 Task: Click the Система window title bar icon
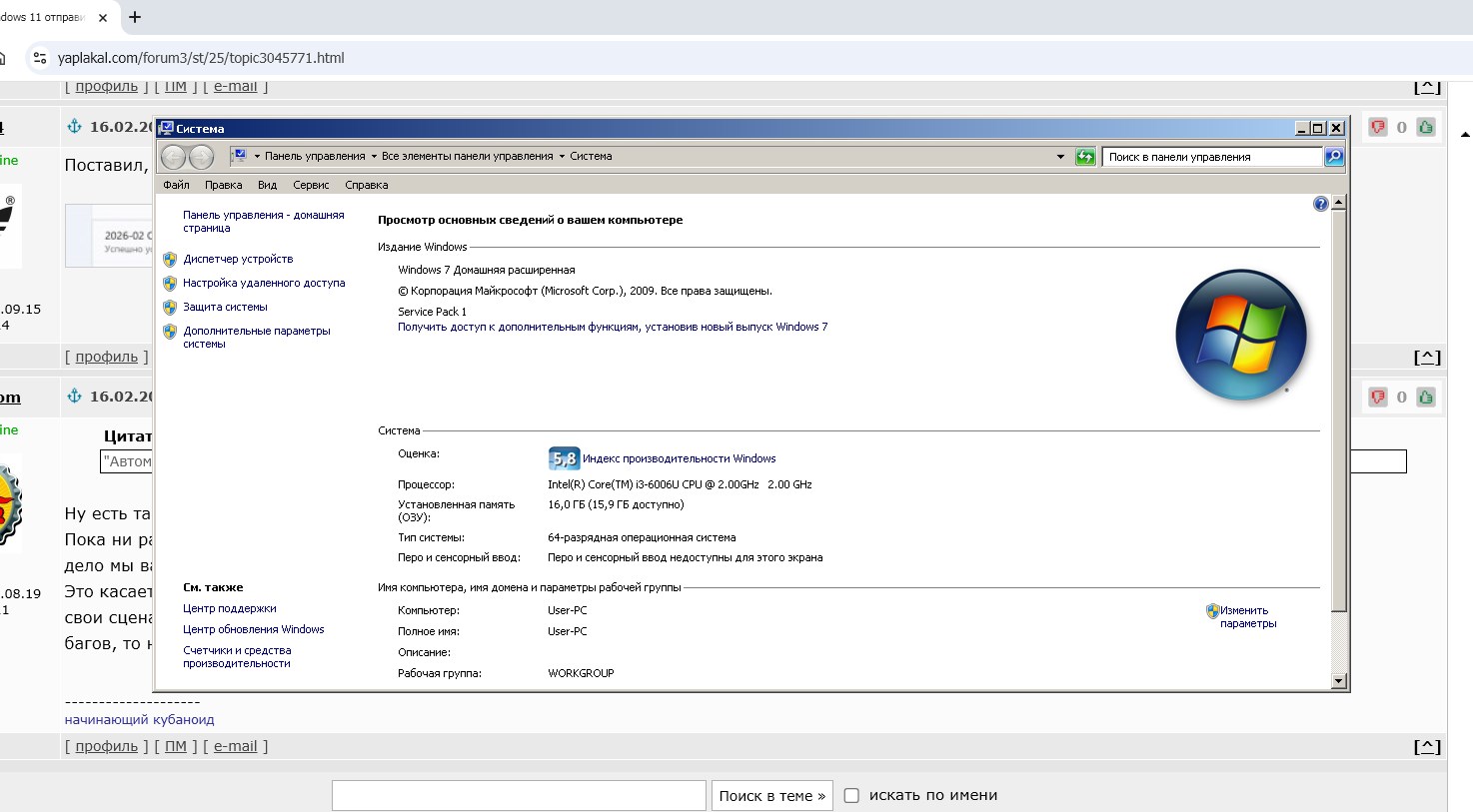coord(167,128)
